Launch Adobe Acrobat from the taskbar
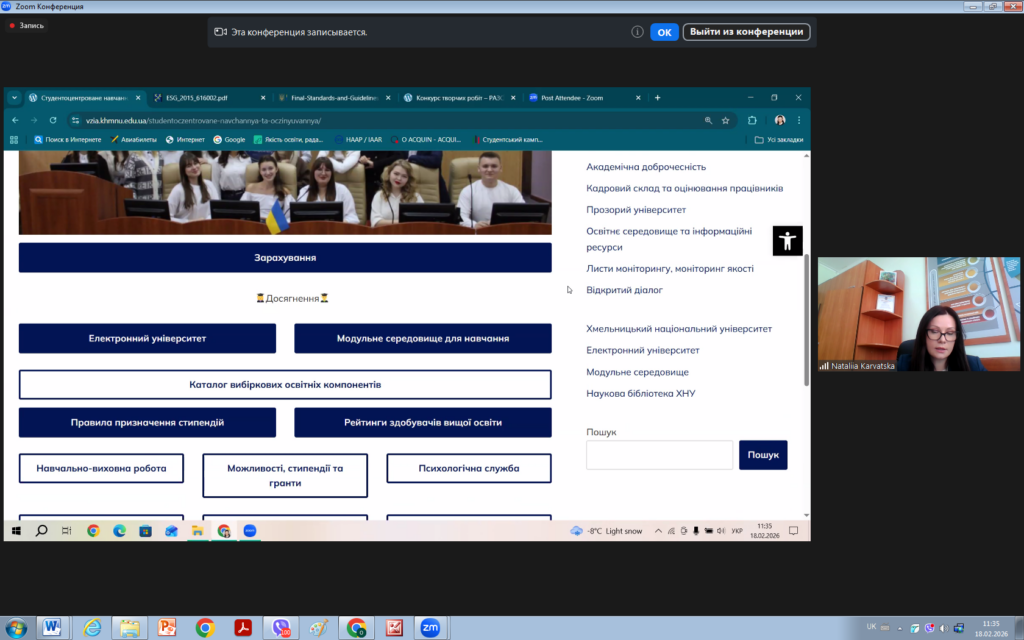 pos(243,627)
